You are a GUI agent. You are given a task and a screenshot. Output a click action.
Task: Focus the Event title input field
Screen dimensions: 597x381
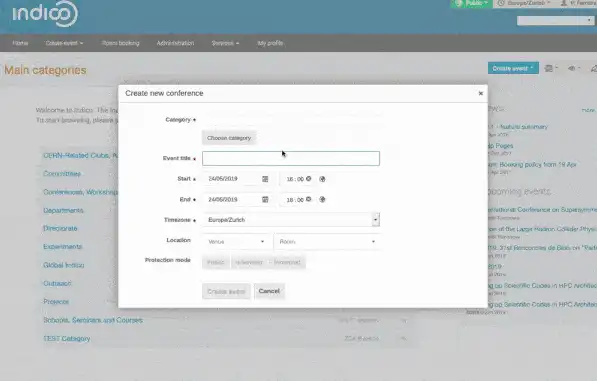291,158
